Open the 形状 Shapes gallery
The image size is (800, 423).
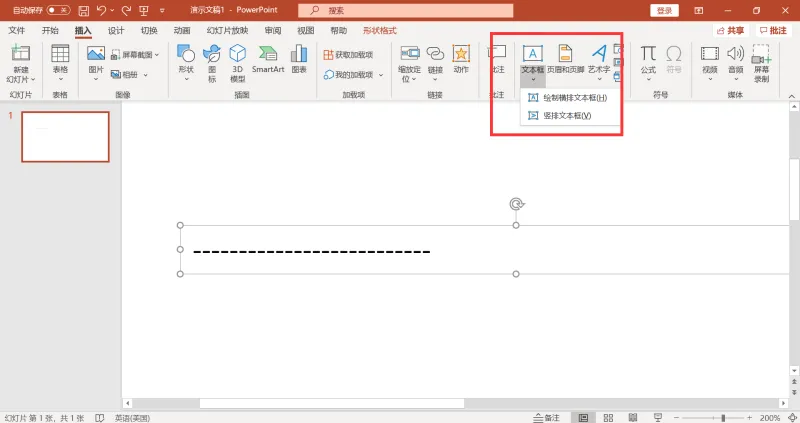point(186,63)
